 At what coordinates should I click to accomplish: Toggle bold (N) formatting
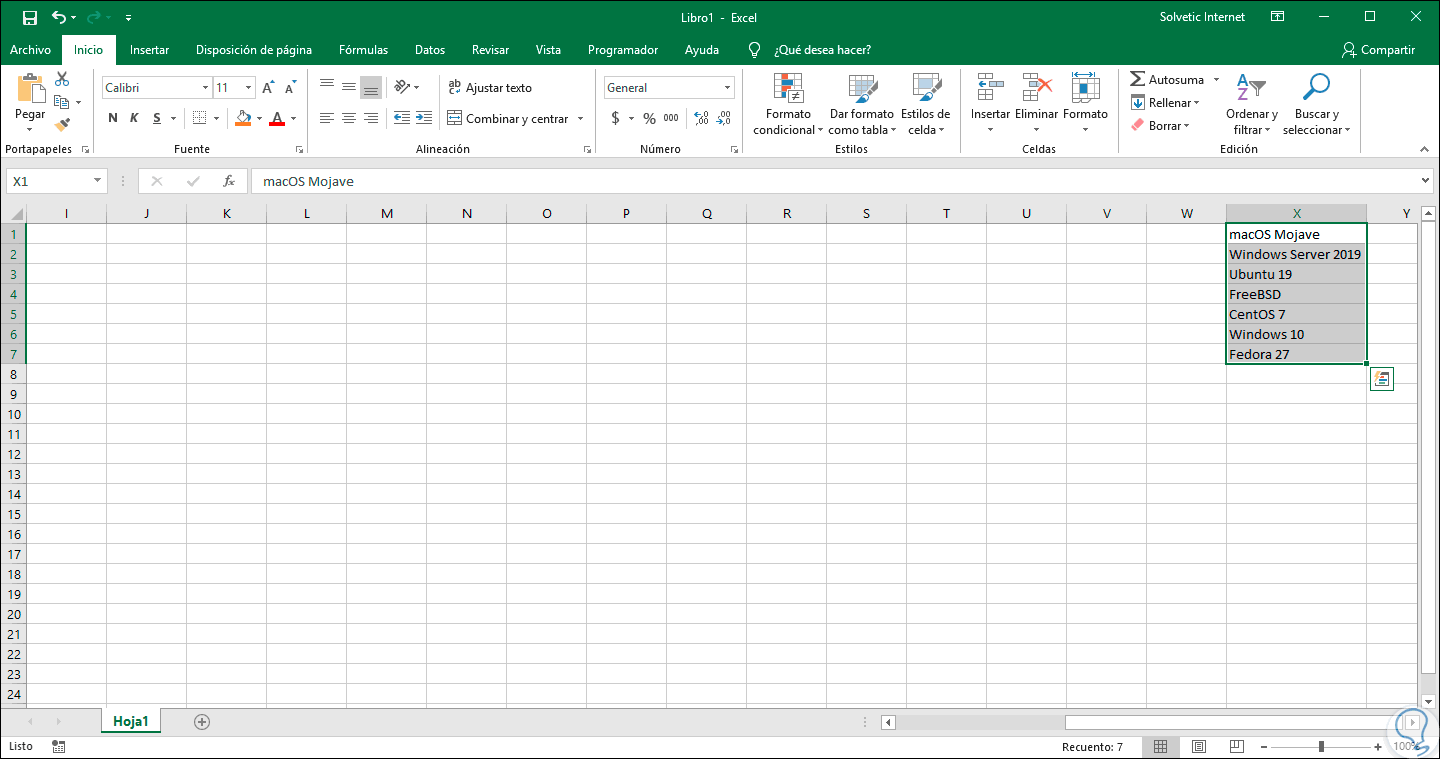[113, 118]
